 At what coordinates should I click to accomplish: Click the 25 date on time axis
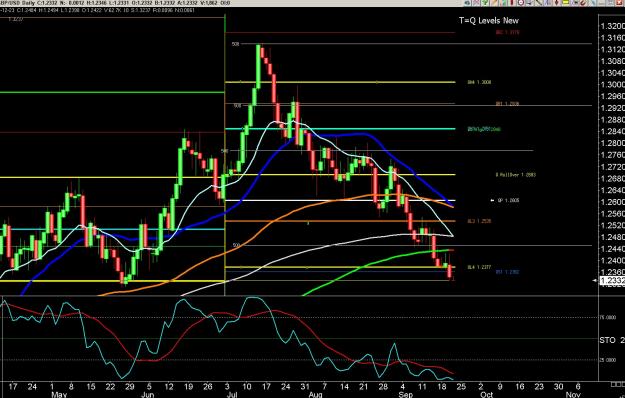[x=461, y=386]
